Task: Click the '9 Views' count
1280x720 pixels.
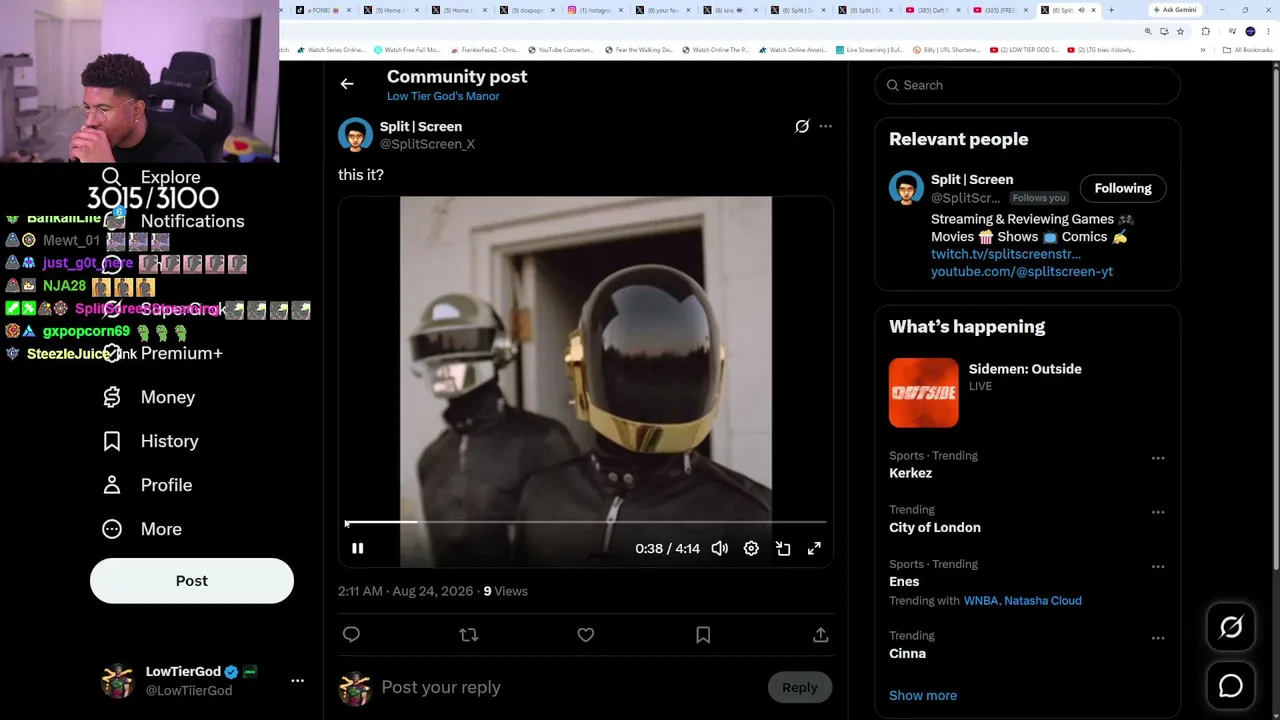Action: point(505,591)
